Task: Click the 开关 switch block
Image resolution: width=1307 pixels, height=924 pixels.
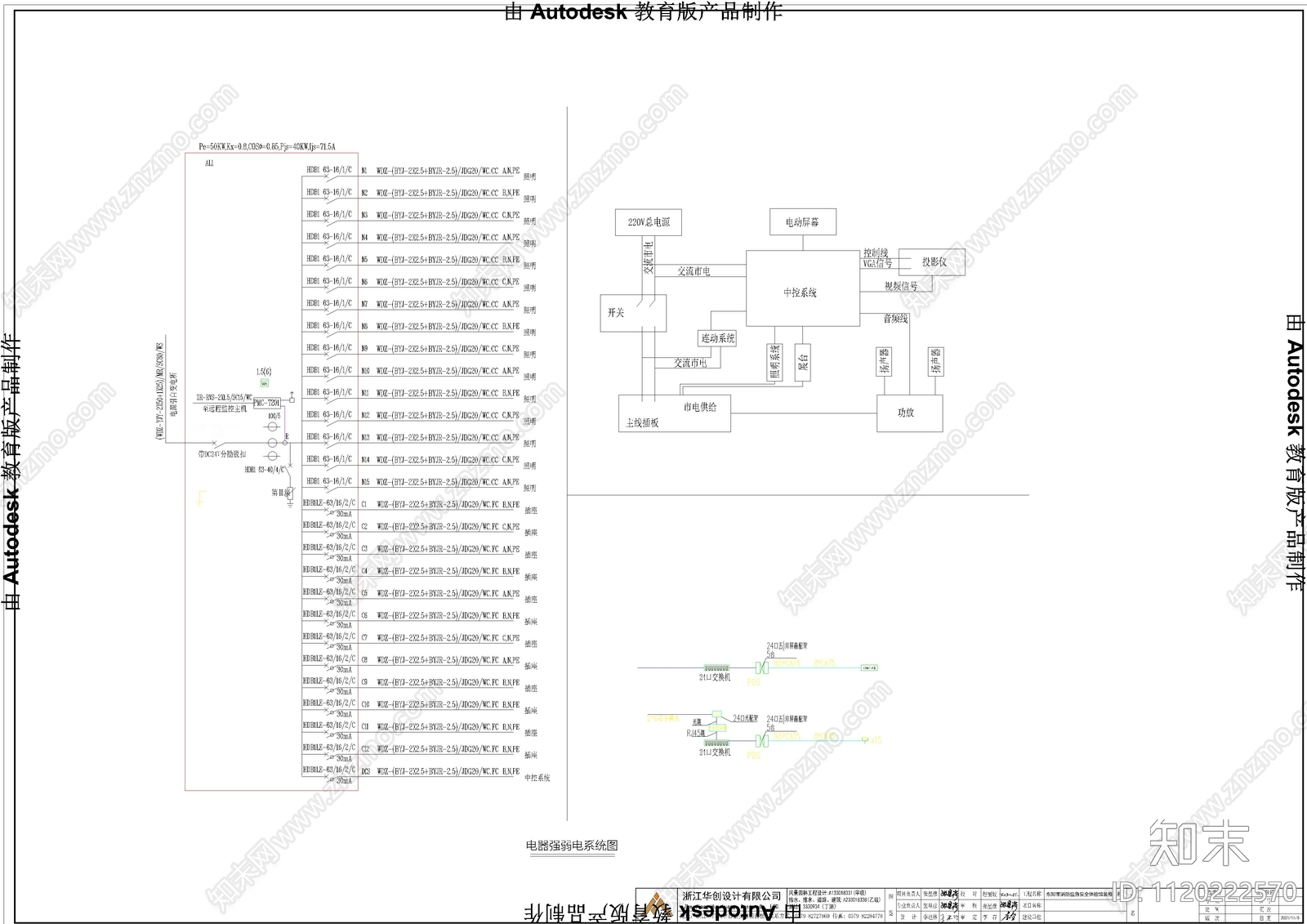Action: [x=632, y=312]
